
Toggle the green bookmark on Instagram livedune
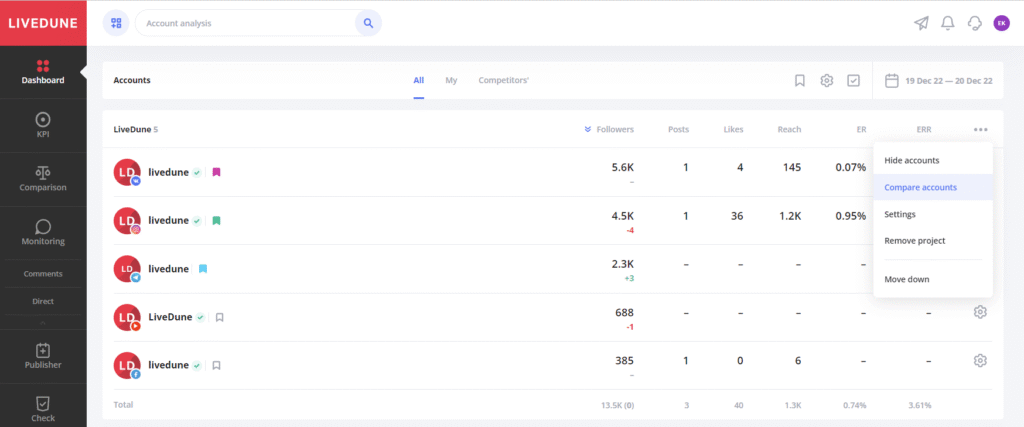(x=216, y=221)
